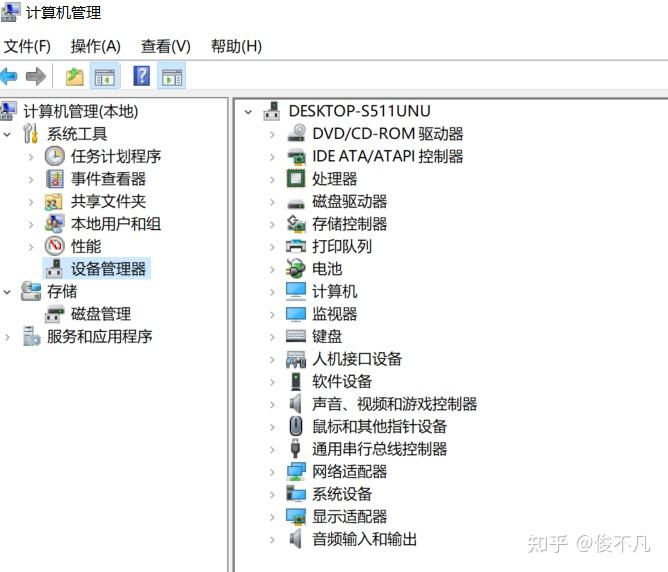Select 软件设备 device category label

[x=342, y=381]
